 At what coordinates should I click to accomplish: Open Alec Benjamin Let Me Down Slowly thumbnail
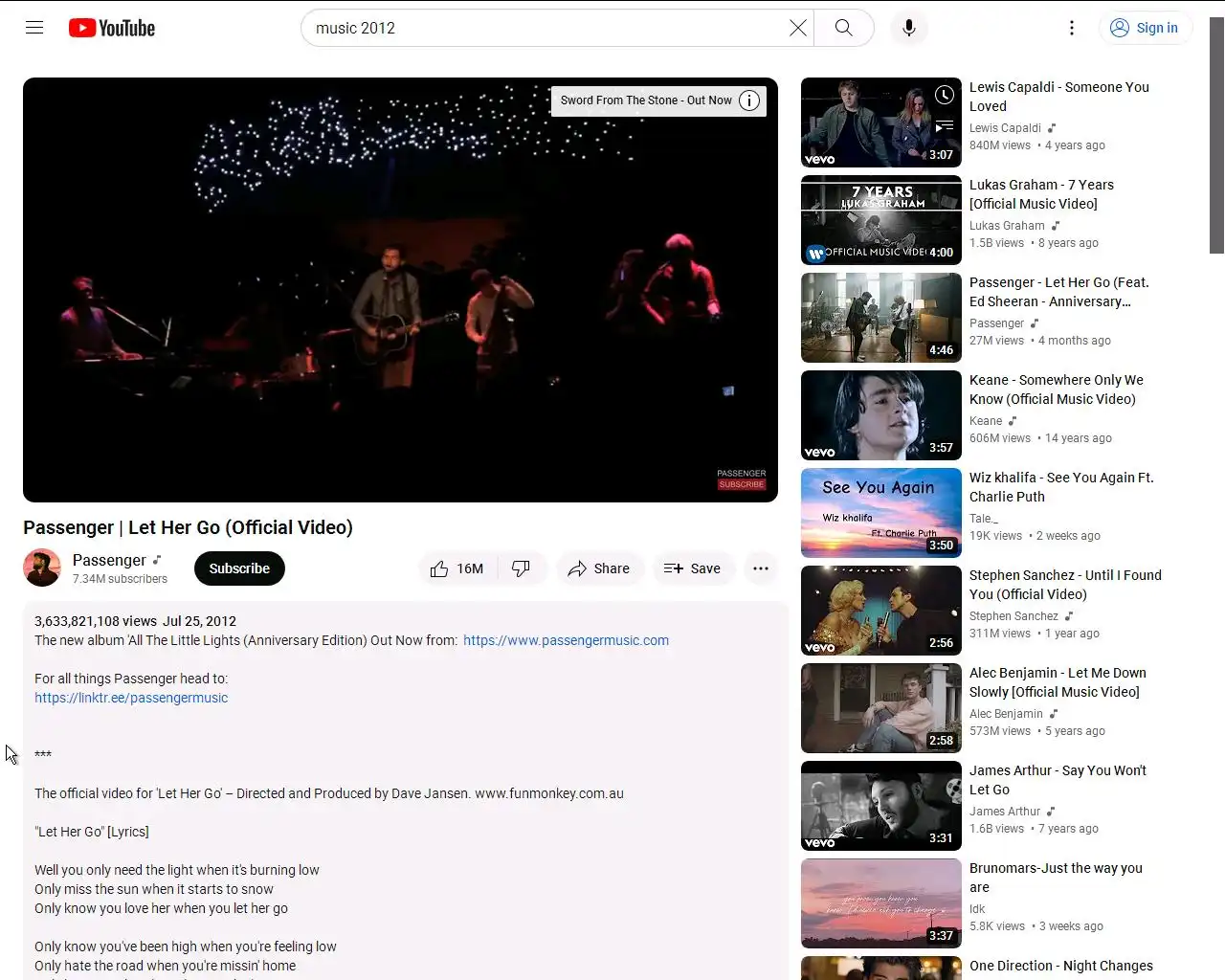[x=881, y=708]
